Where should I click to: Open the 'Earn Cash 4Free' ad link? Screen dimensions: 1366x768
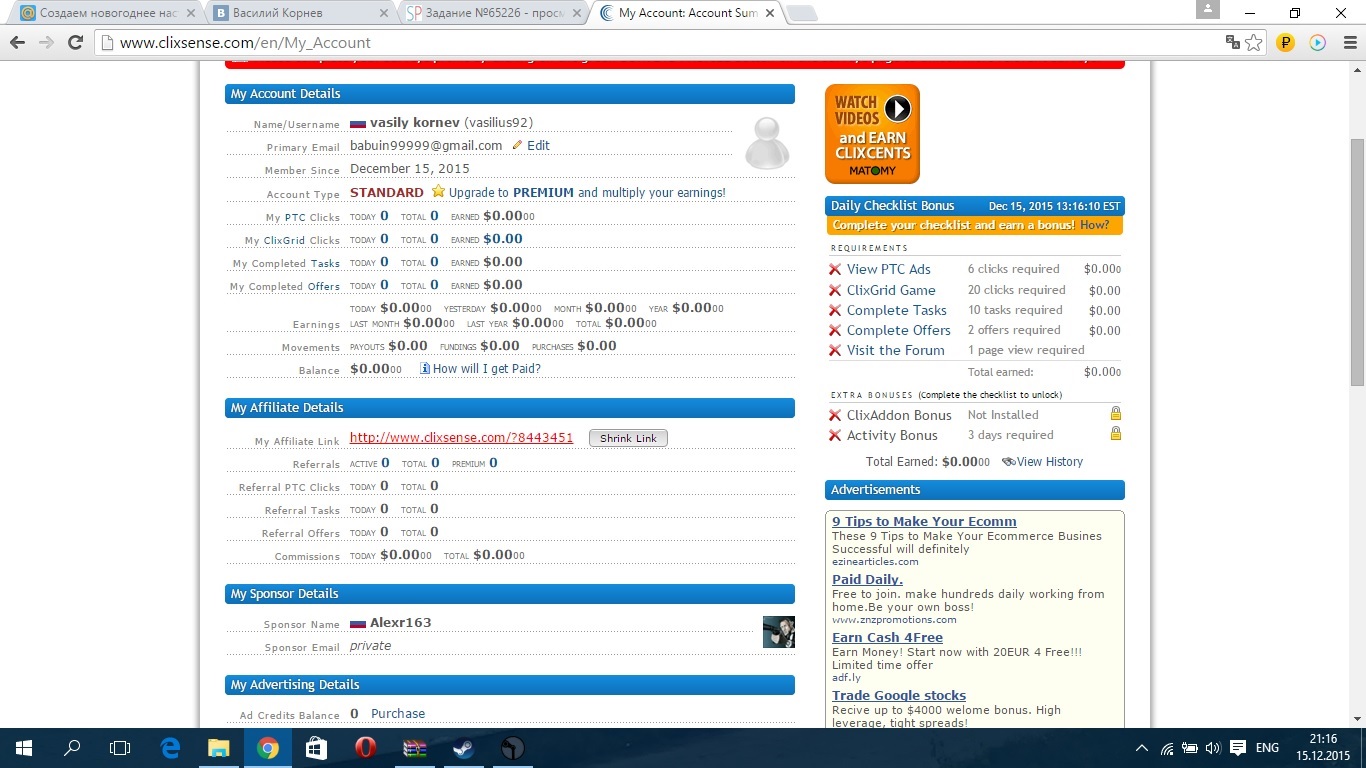coord(887,637)
